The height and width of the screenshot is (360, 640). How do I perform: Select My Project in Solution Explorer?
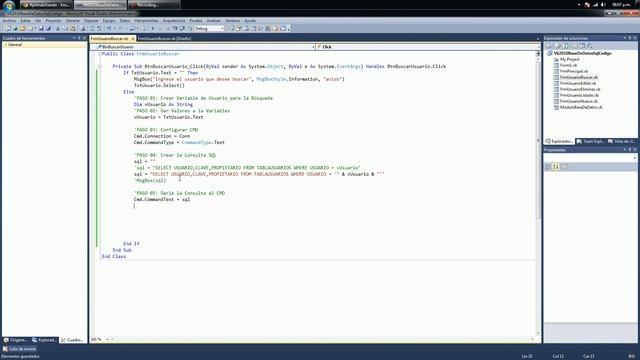[x=569, y=60]
